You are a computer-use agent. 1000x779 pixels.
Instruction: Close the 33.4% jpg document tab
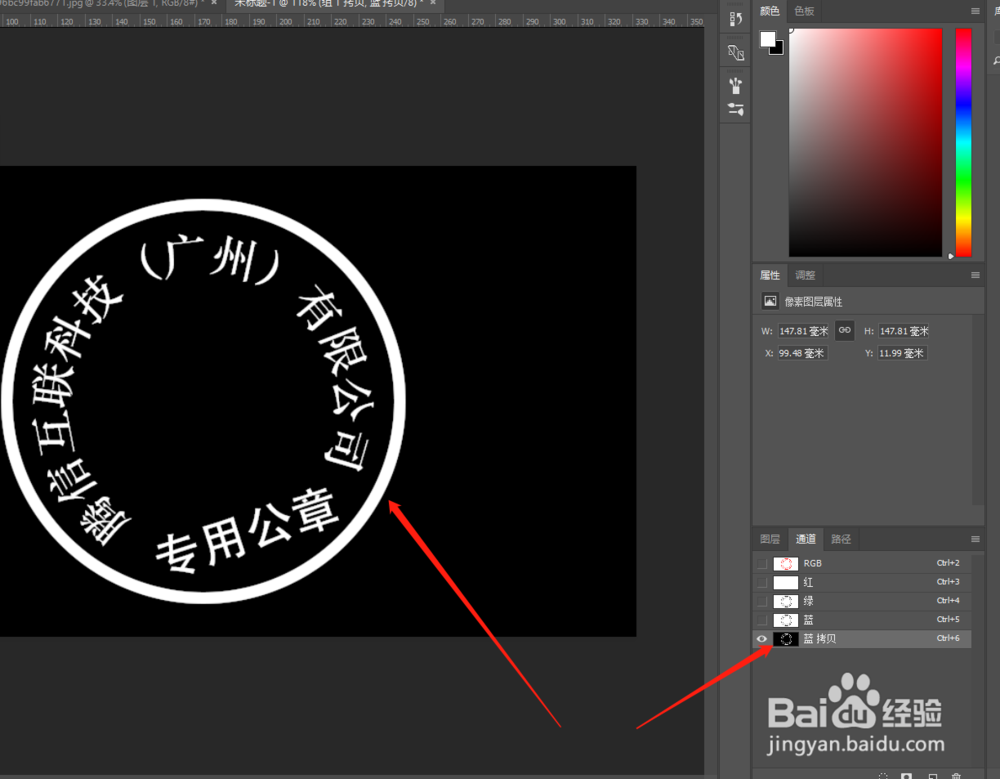(214, 3)
